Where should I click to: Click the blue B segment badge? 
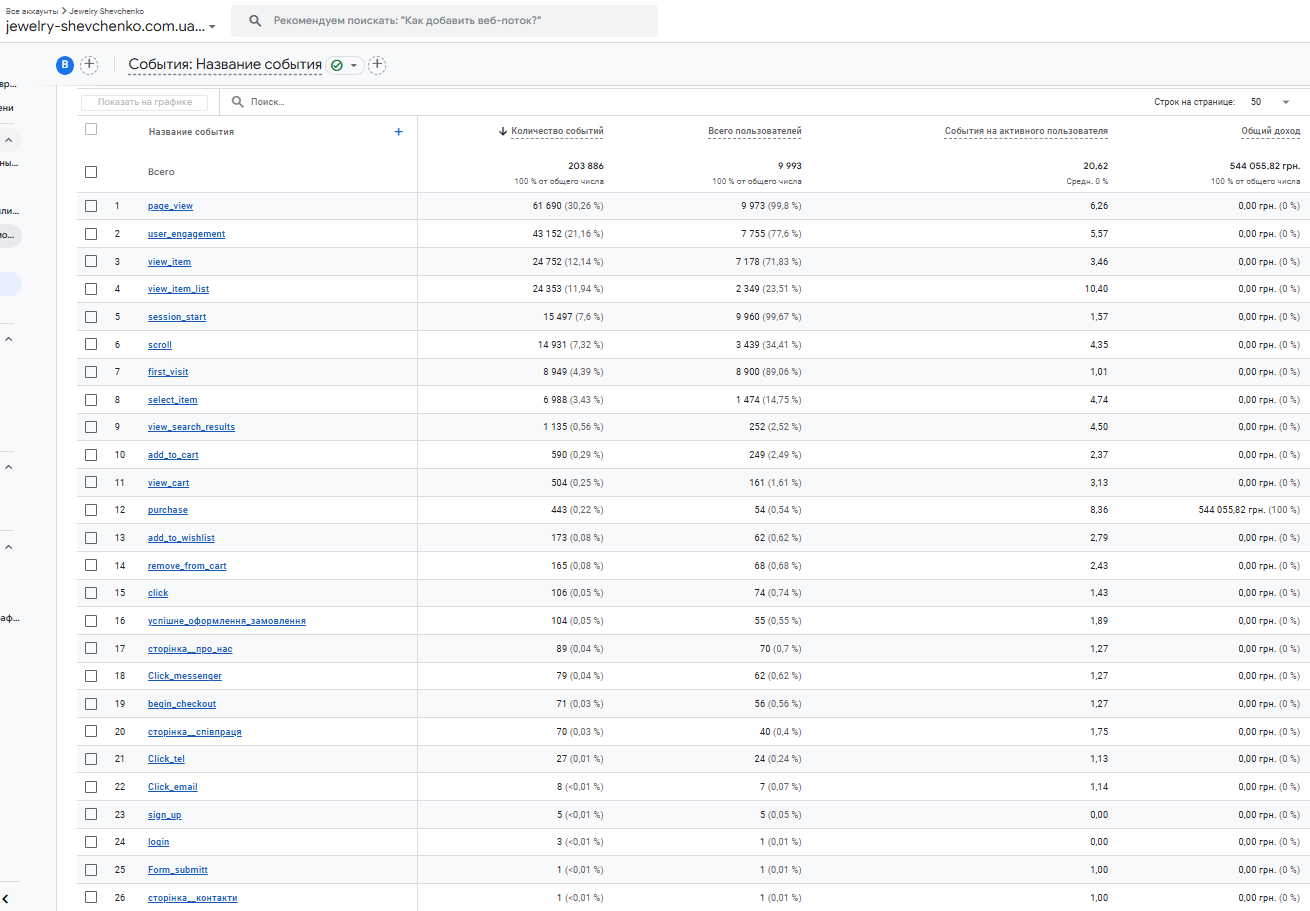pyautogui.click(x=65, y=65)
